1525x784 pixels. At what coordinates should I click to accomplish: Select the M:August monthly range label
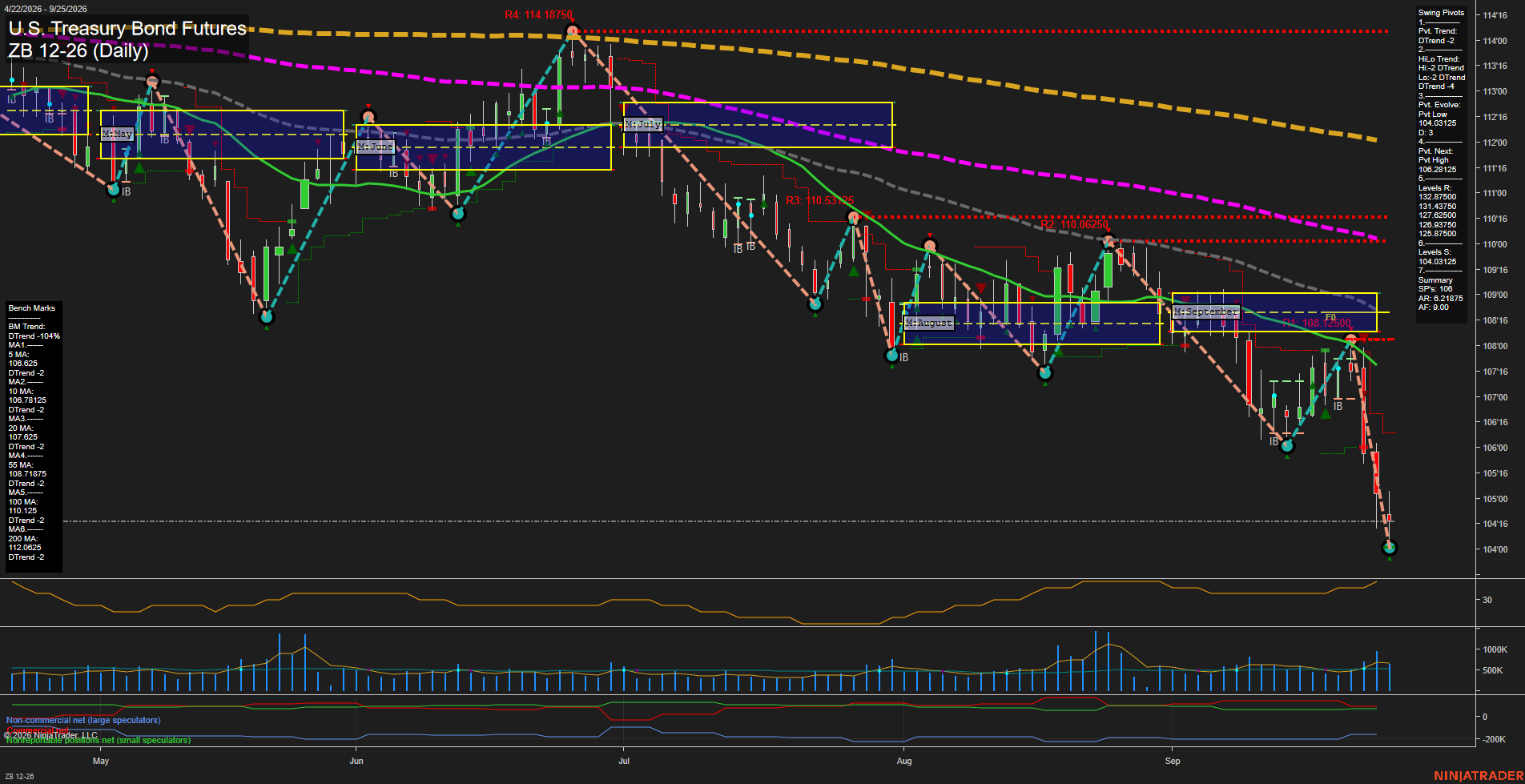tap(929, 323)
